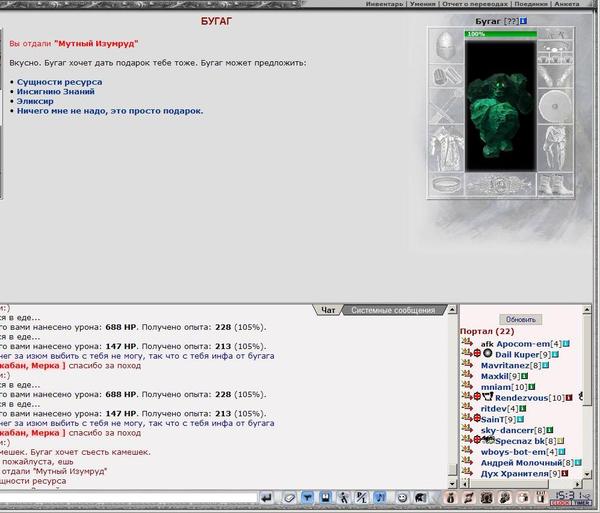Click player list scroll-up arrow

pos(587,309)
